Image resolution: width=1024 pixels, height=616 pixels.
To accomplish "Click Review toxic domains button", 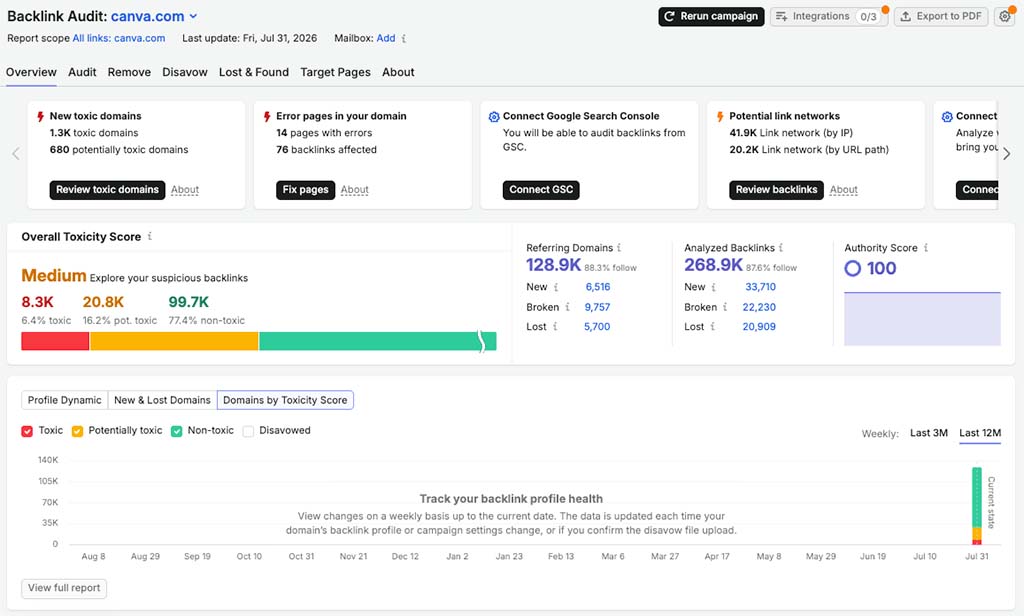I will tap(107, 189).
